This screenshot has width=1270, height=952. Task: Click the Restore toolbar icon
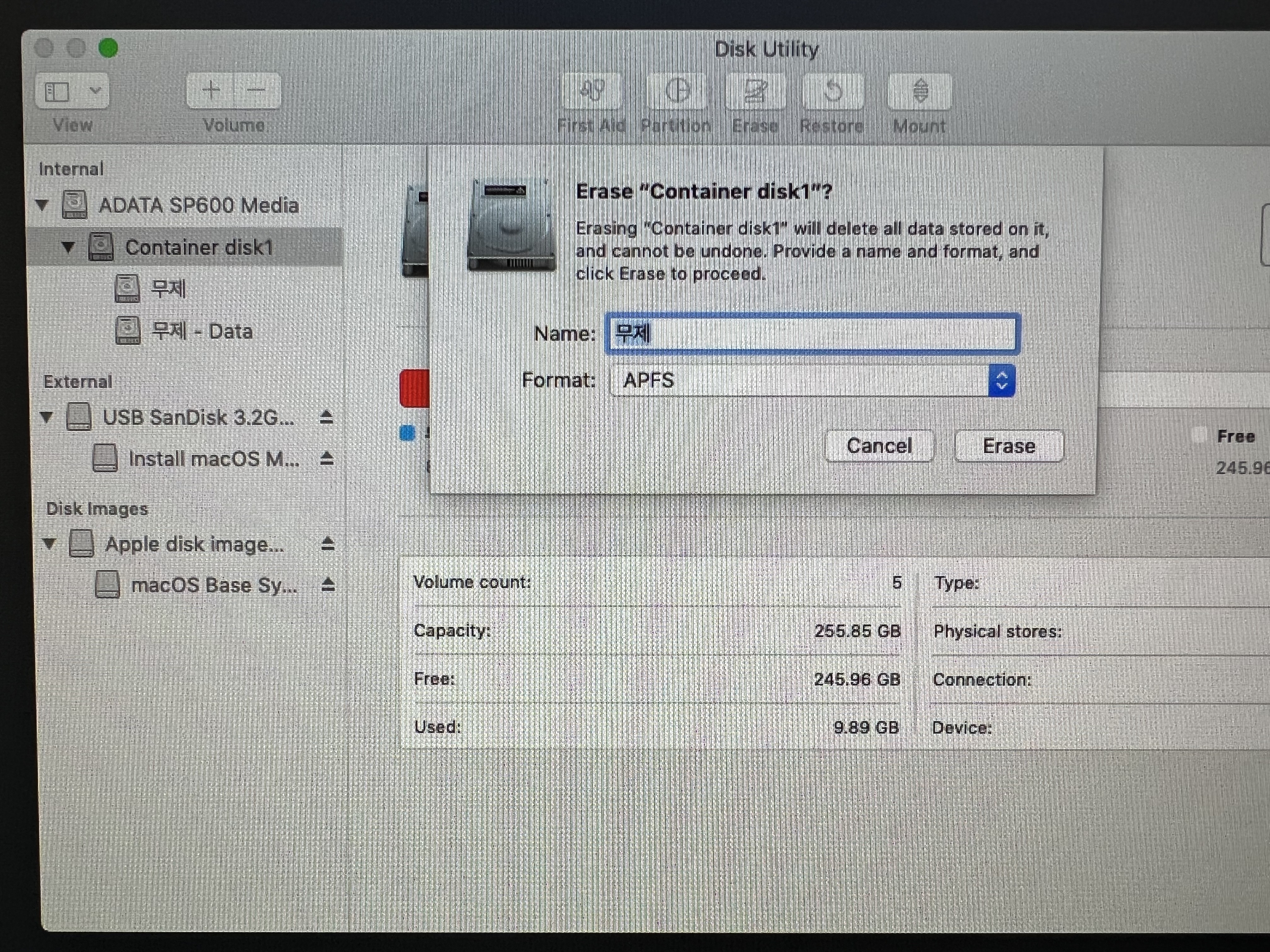click(x=832, y=91)
